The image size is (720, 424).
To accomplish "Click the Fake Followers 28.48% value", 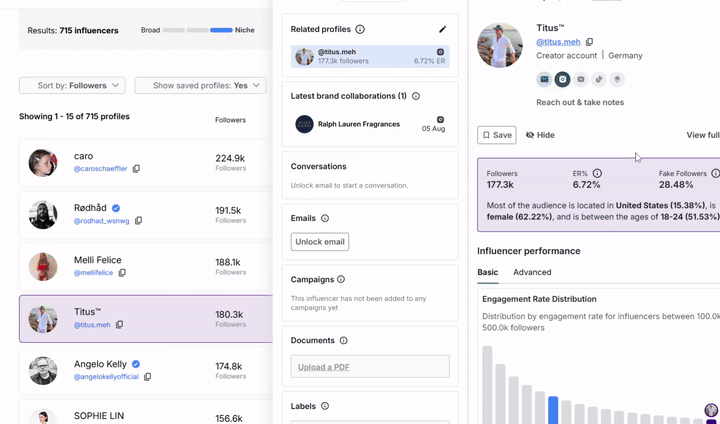I will pos(676,185).
